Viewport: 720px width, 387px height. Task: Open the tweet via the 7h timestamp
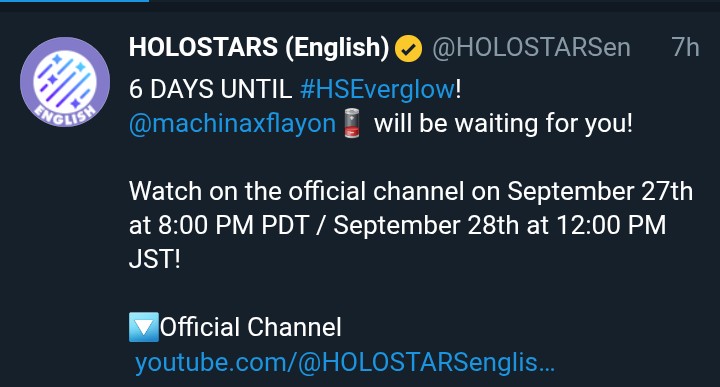click(686, 47)
